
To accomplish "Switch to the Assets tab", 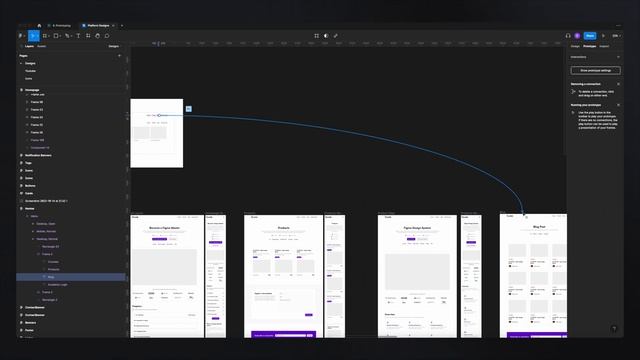I will coord(42,47).
